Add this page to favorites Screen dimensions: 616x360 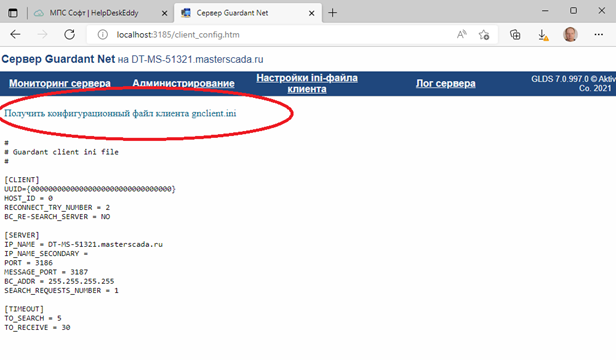[484, 35]
